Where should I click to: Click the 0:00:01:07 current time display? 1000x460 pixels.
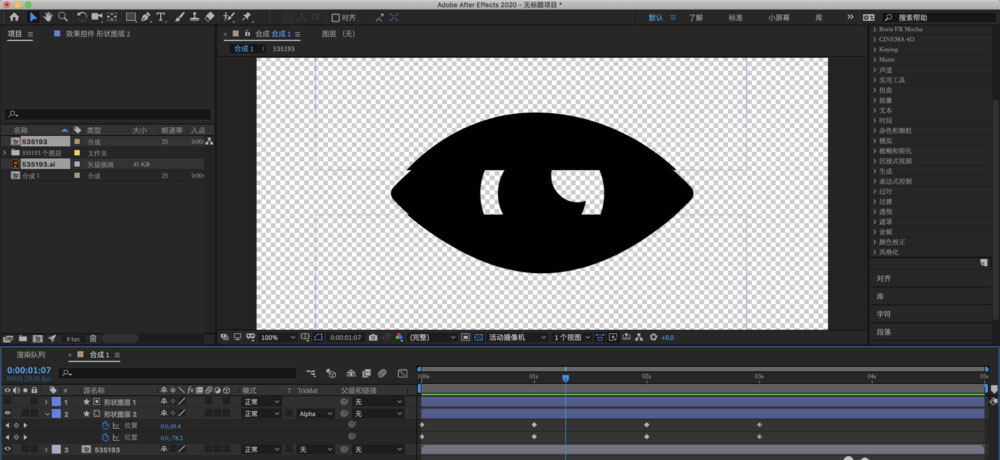tap(28, 370)
